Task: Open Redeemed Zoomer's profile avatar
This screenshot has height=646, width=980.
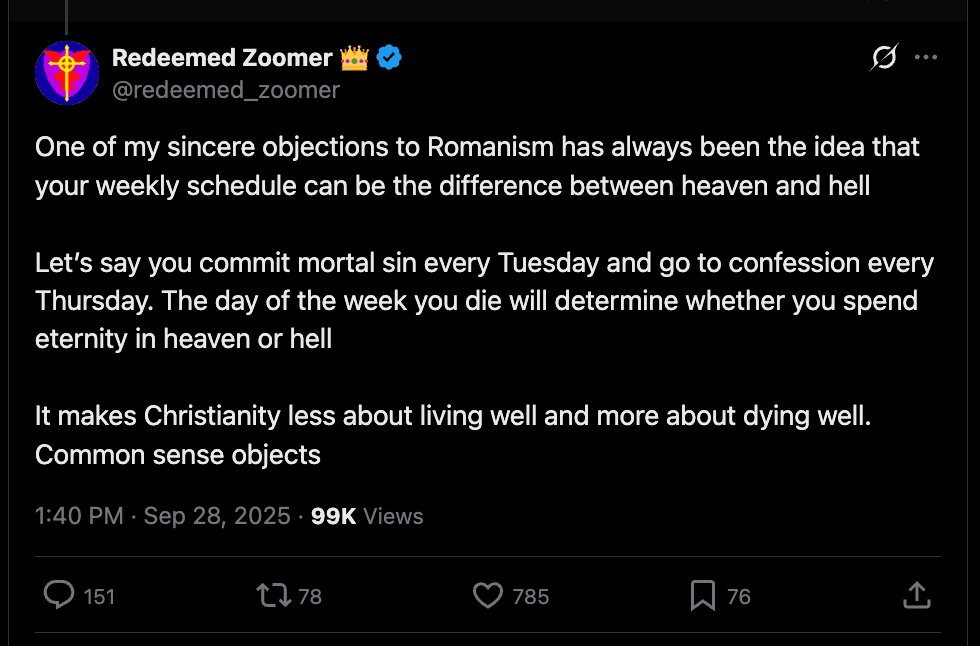Action: [67, 73]
